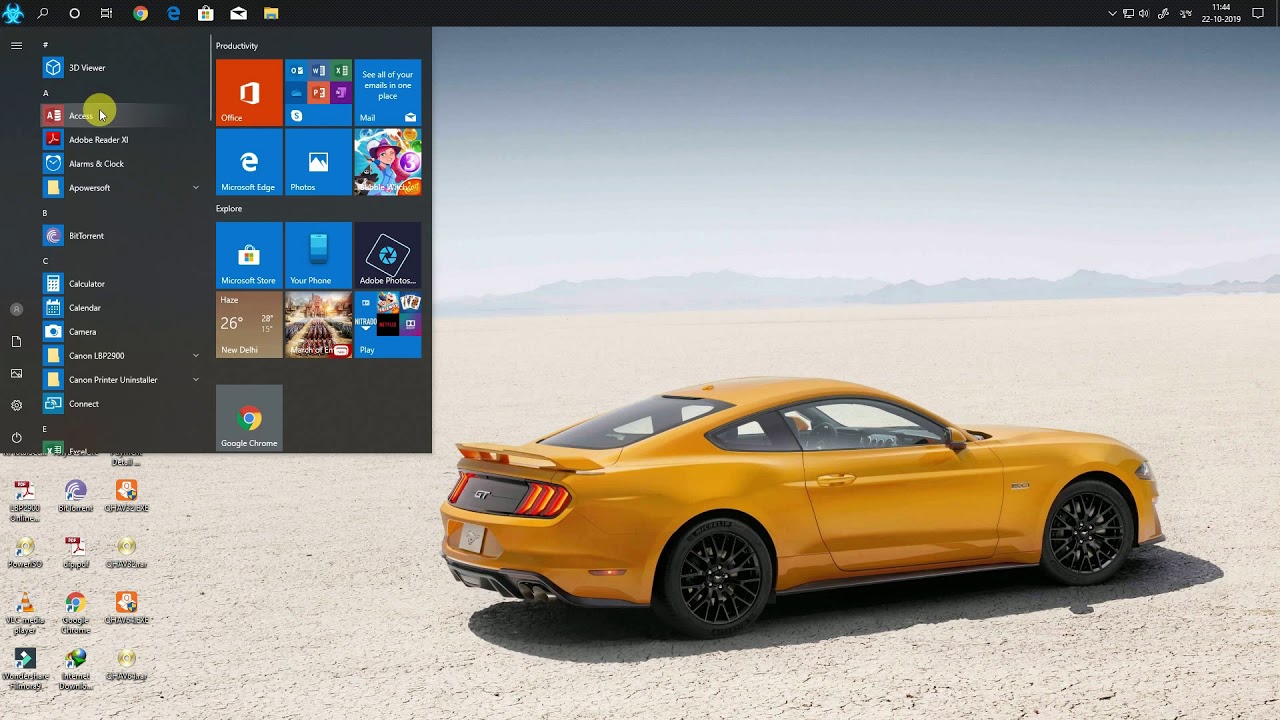Viewport: 1280px width, 720px height.
Task: Open Adobe Reader XI
Action: (x=120, y=140)
